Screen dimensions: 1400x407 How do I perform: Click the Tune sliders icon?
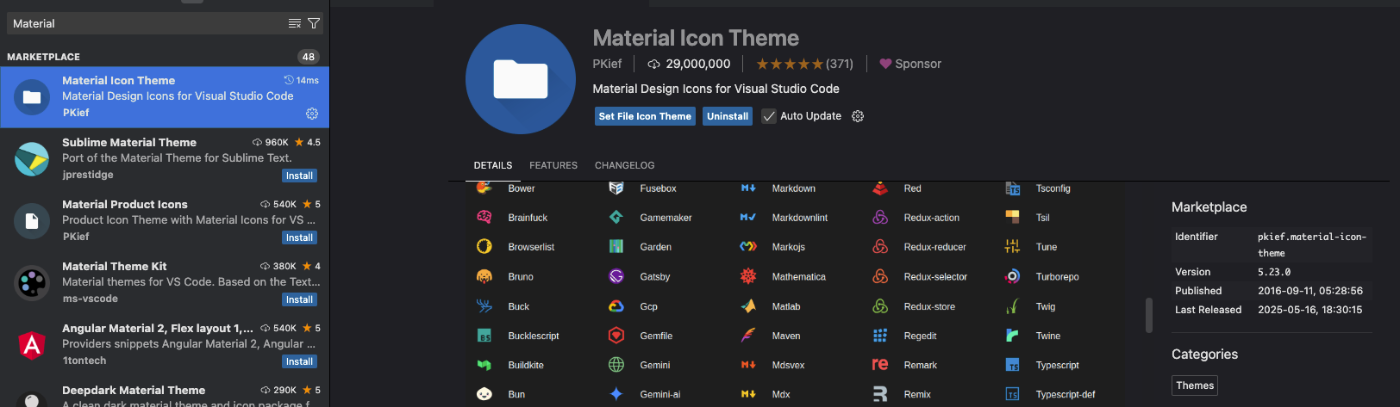click(1012, 247)
